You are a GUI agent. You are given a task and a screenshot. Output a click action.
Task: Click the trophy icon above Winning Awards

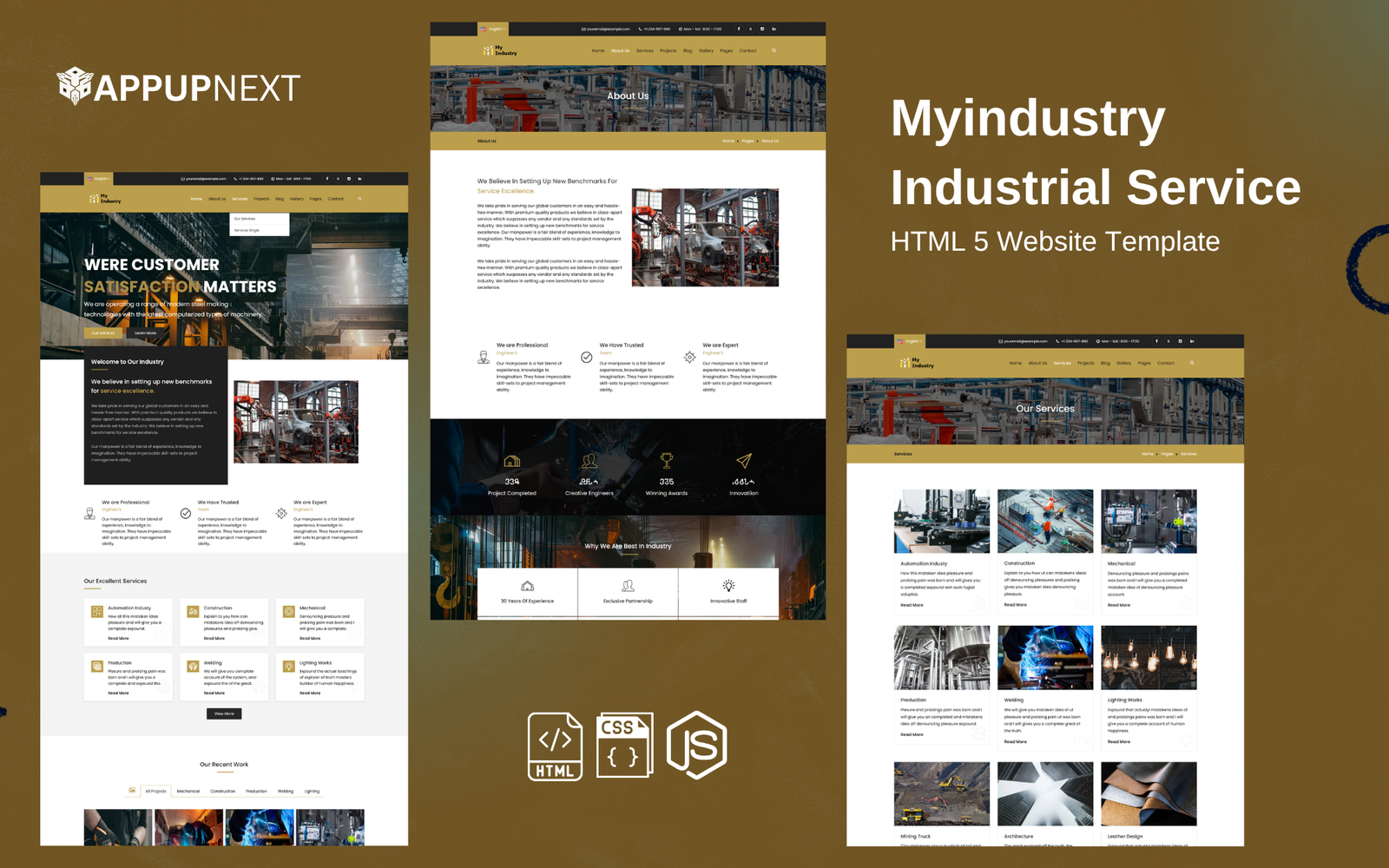click(x=666, y=461)
